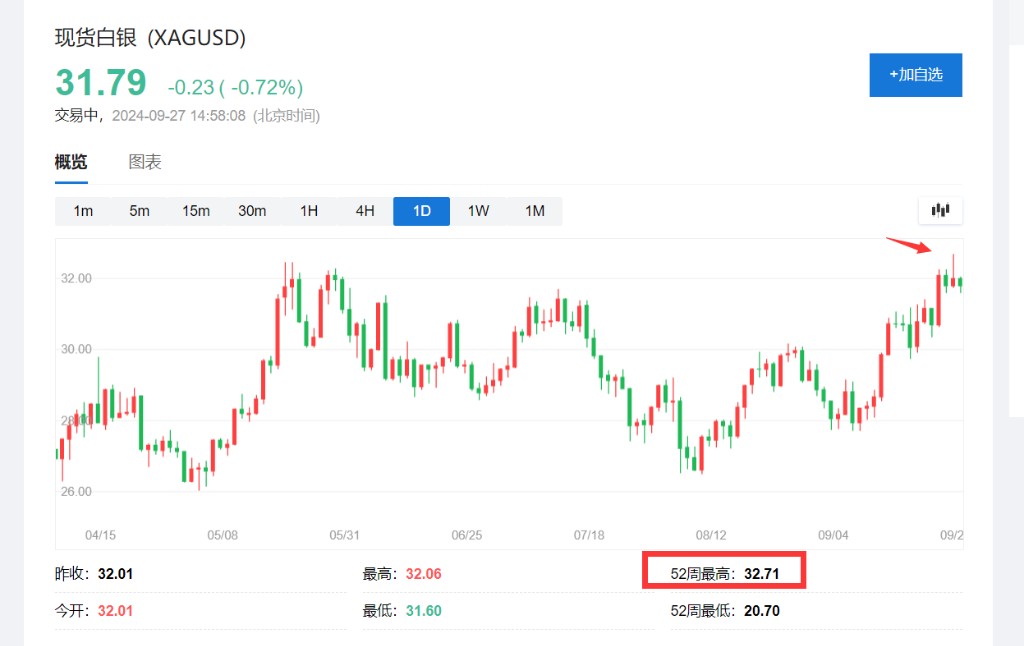Choose the 15m interval button
The height and width of the screenshot is (646, 1024).
[196, 211]
